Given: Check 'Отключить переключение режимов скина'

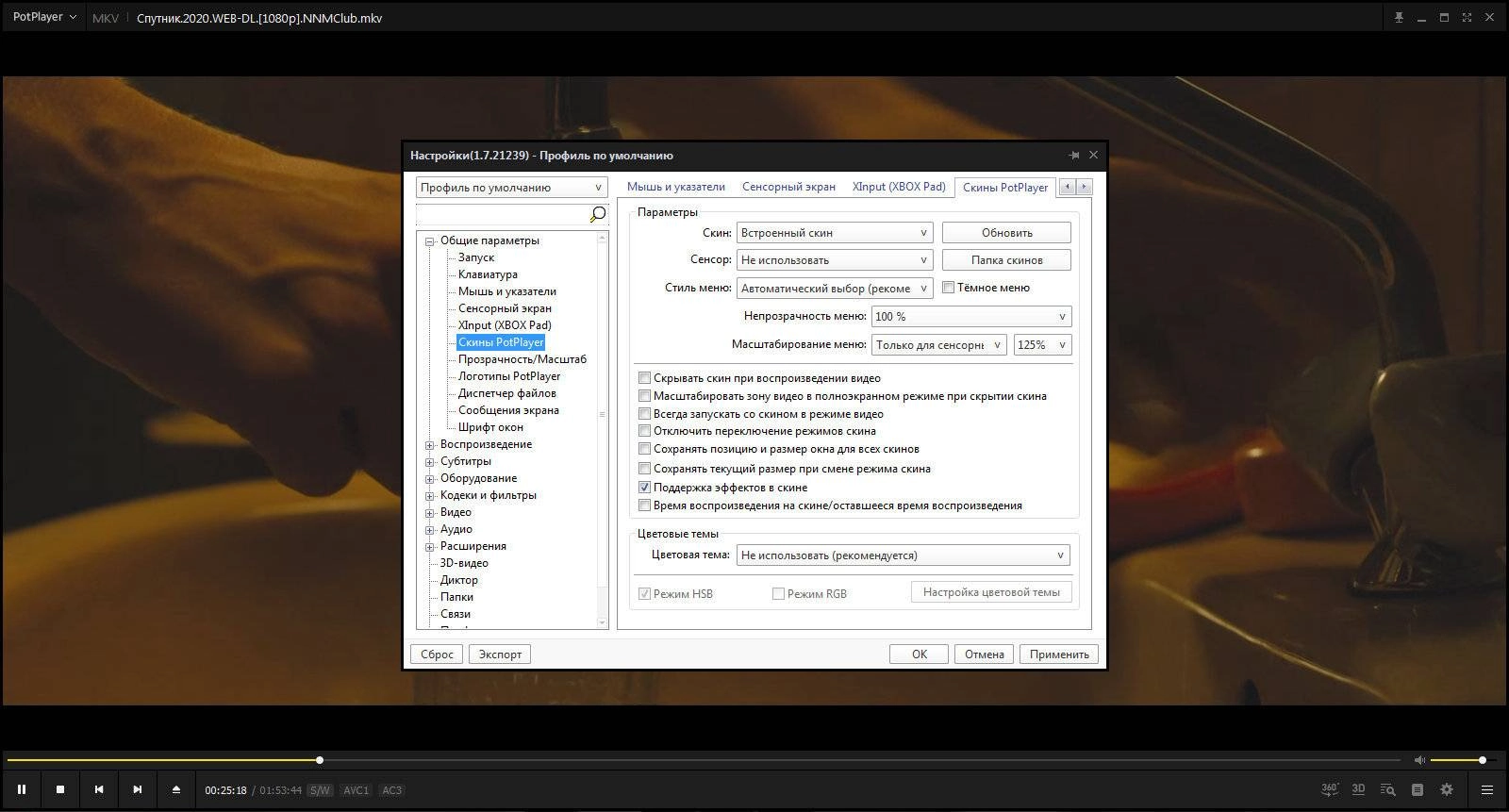Looking at the screenshot, I should pos(645,431).
